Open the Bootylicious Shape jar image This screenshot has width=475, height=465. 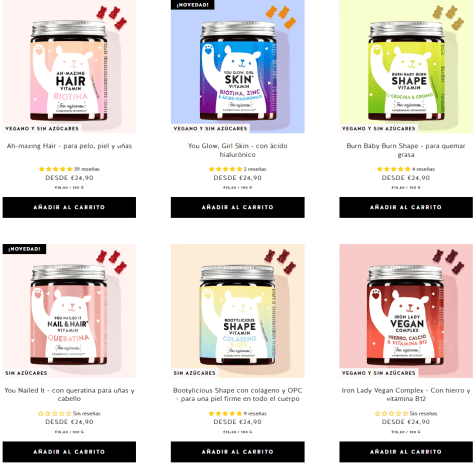(238, 311)
